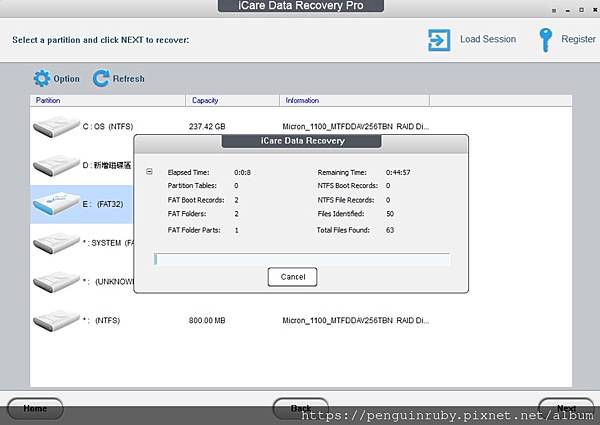Click the Refresh label
The height and width of the screenshot is (425, 600).
[129, 79]
